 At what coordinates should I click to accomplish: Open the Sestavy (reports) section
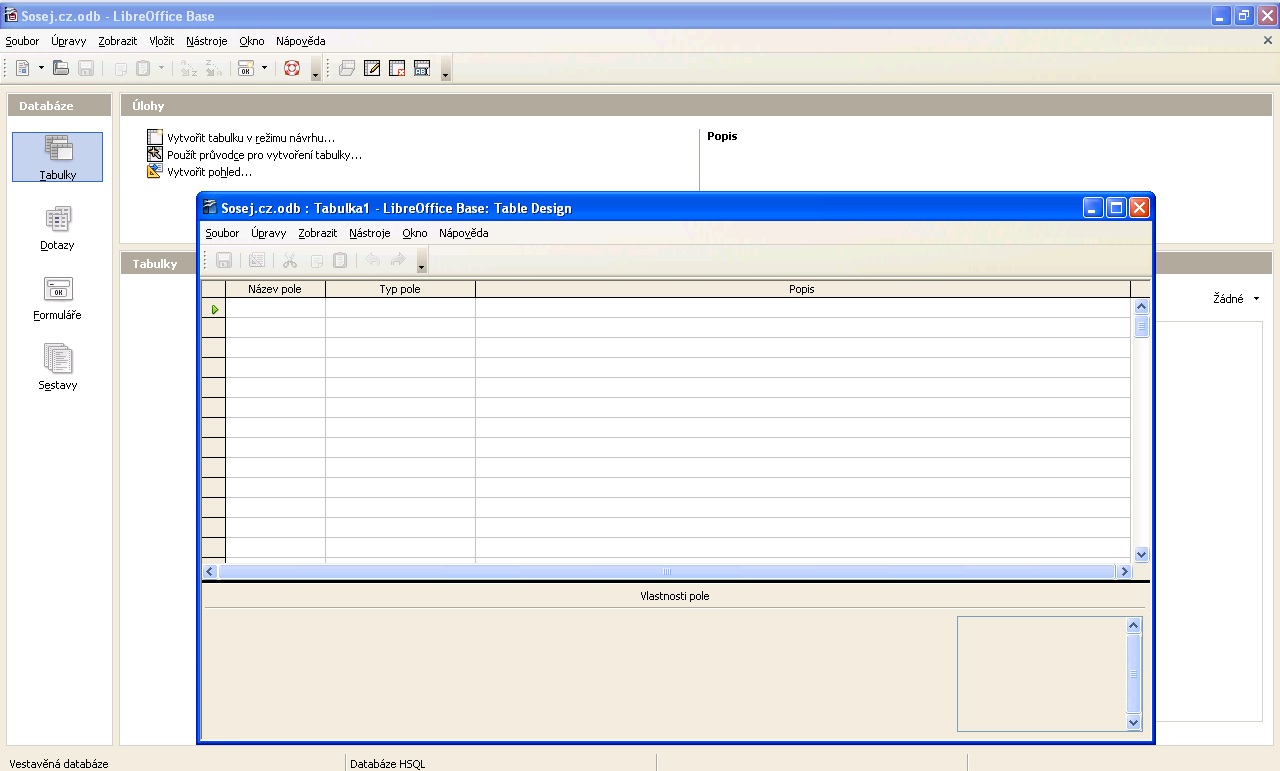point(57,367)
